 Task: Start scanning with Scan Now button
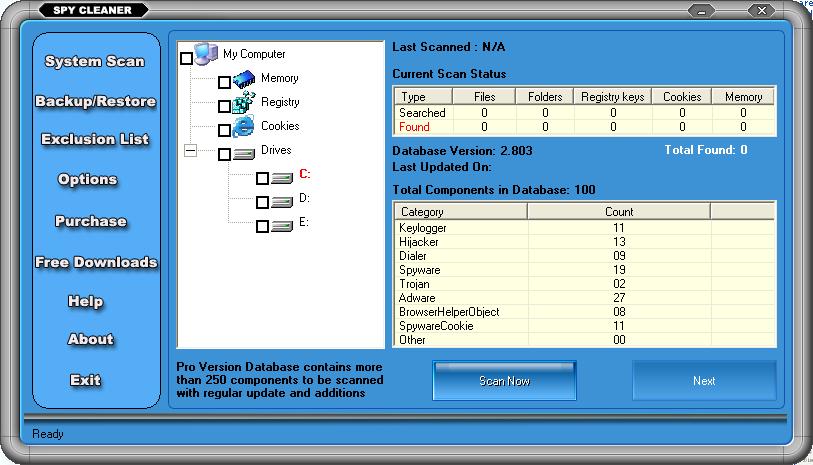[x=504, y=381]
